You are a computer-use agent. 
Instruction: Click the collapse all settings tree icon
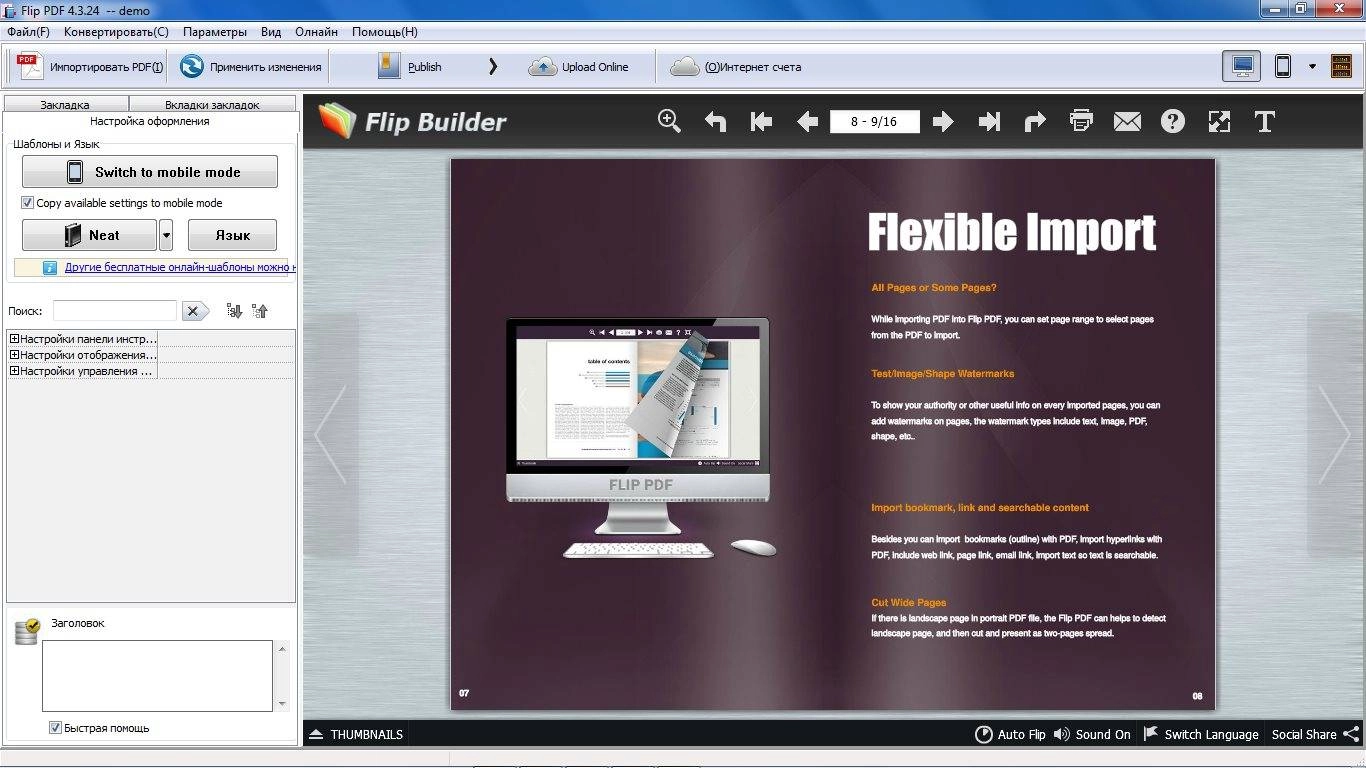260,311
